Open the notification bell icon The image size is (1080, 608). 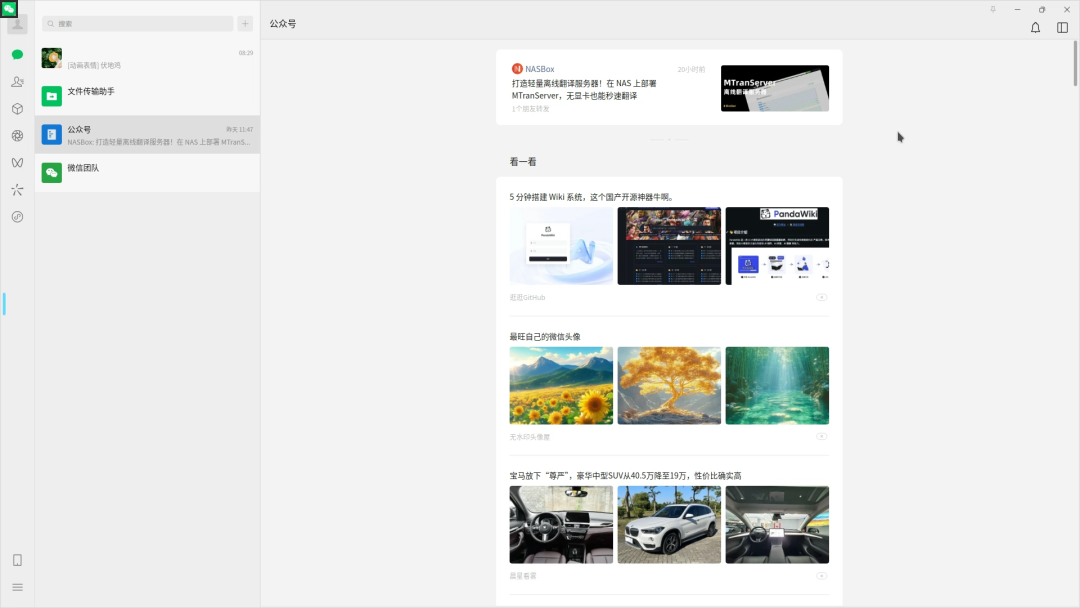pyautogui.click(x=1035, y=28)
